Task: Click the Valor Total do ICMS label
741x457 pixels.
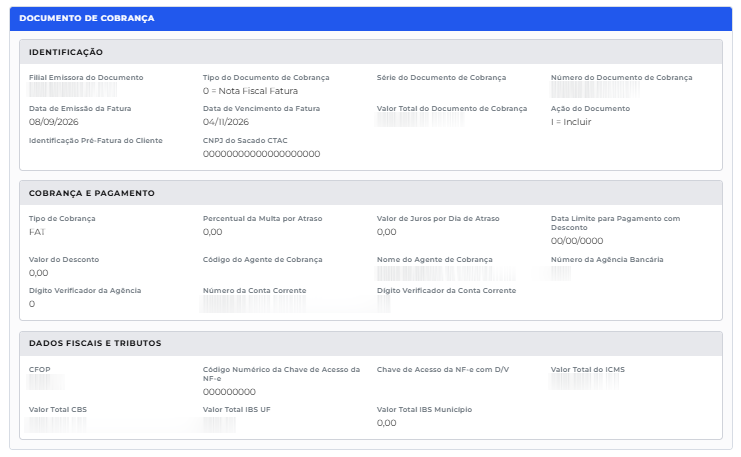Action: [587, 370]
